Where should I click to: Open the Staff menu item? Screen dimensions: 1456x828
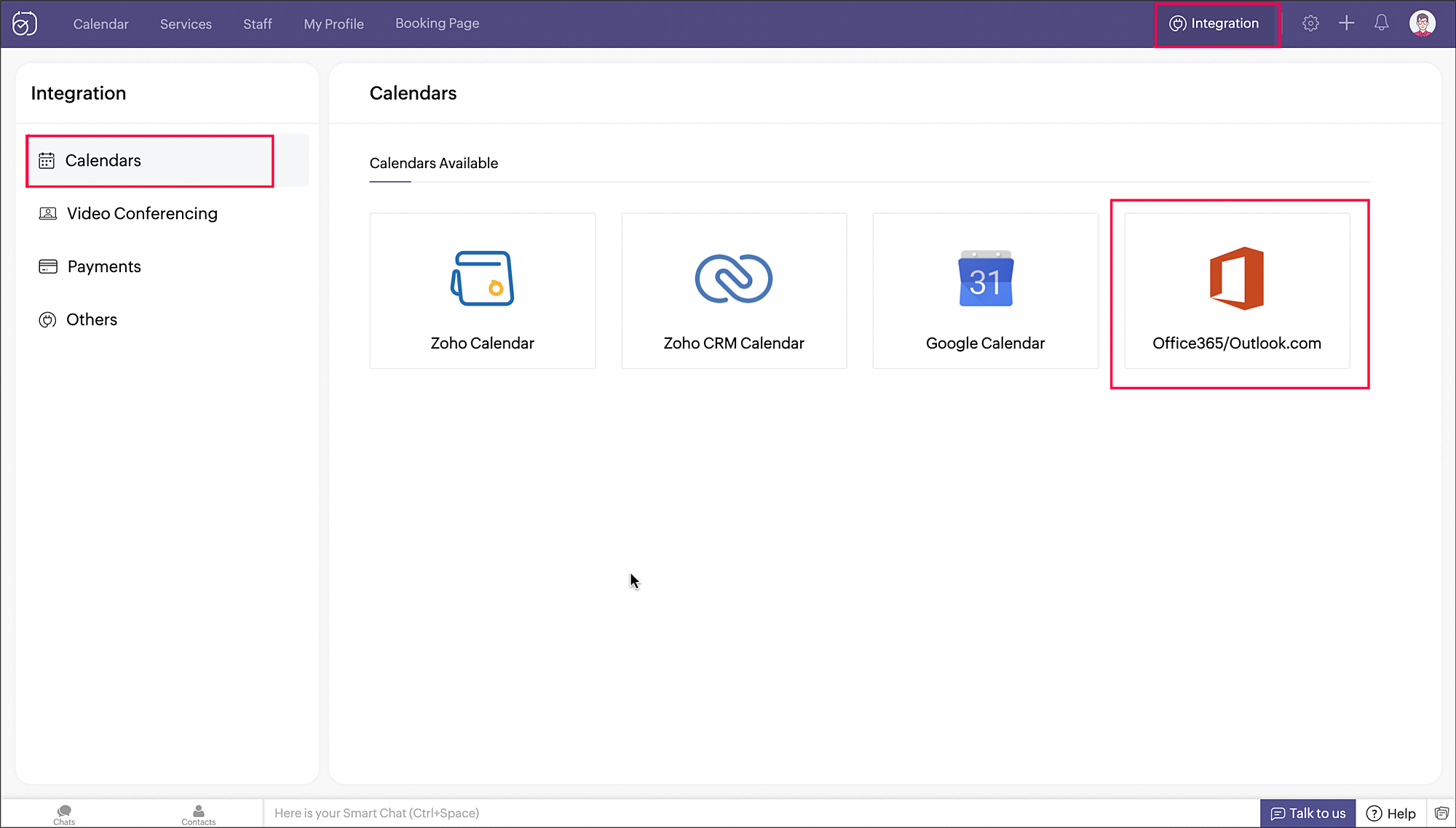point(258,24)
